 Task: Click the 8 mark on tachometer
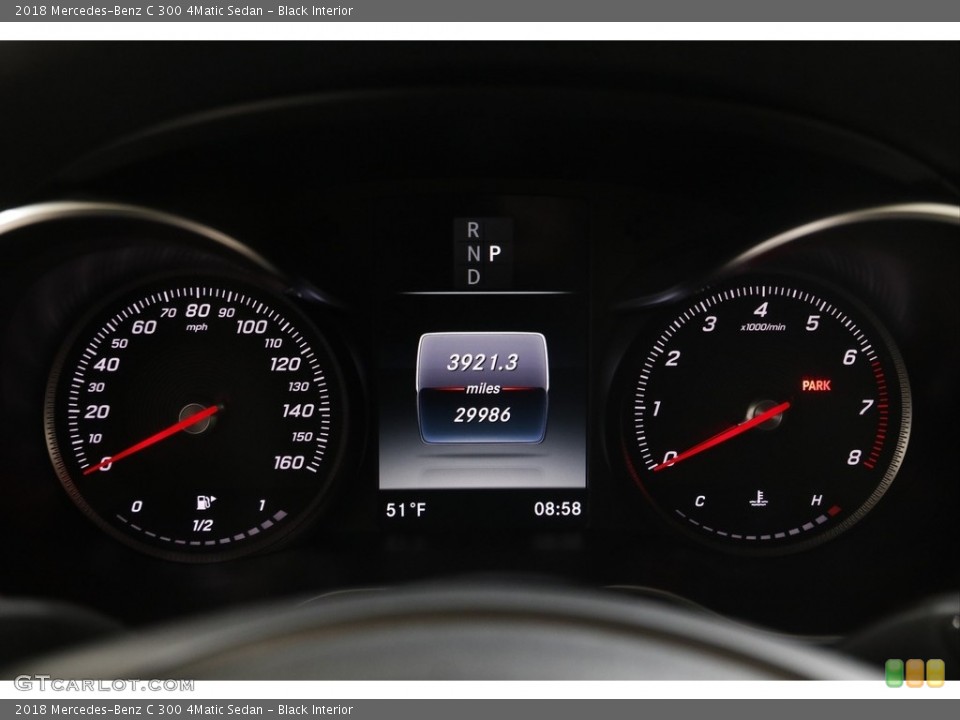point(853,457)
